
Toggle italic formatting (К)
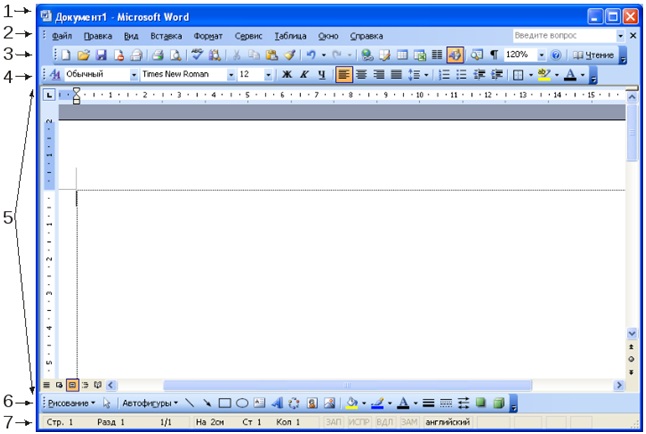(x=304, y=75)
